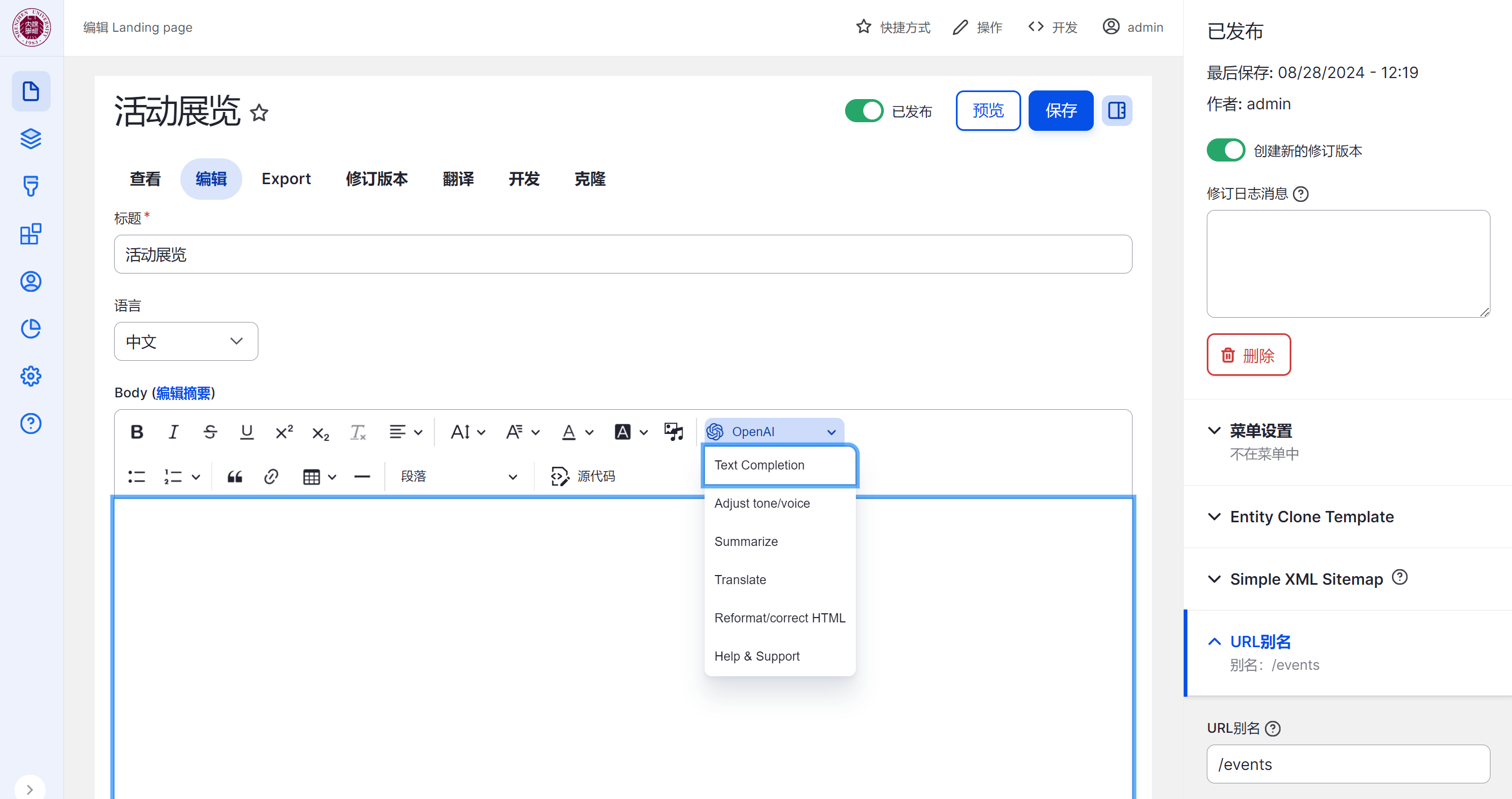Choose Reformat/correct HTML from OpenAI menu
The width and height of the screenshot is (1512, 799).
[x=780, y=618]
